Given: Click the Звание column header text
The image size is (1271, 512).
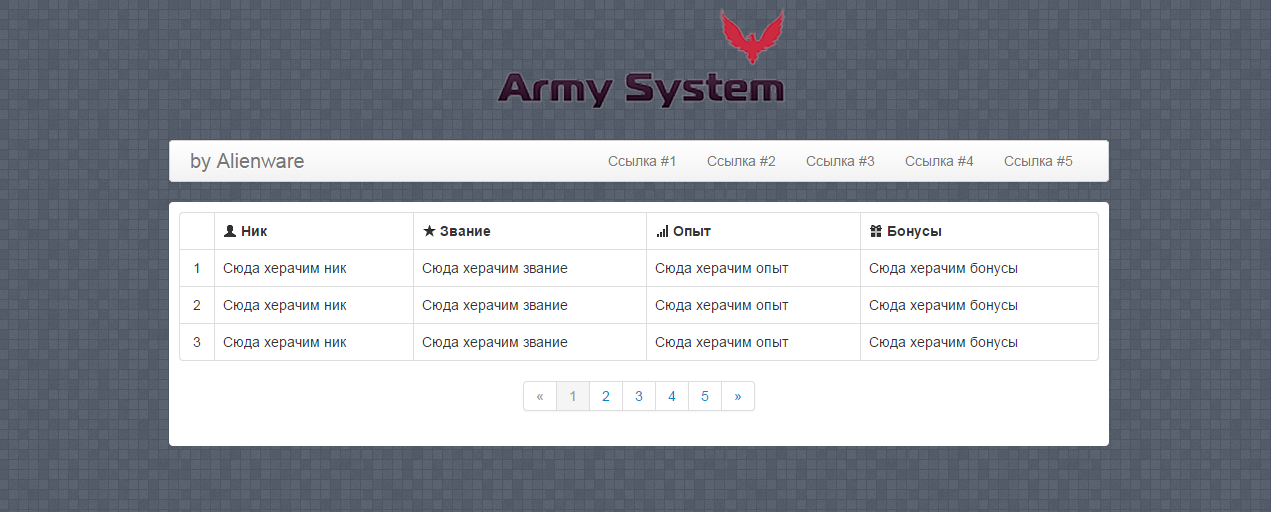Looking at the screenshot, I should coord(465,231).
